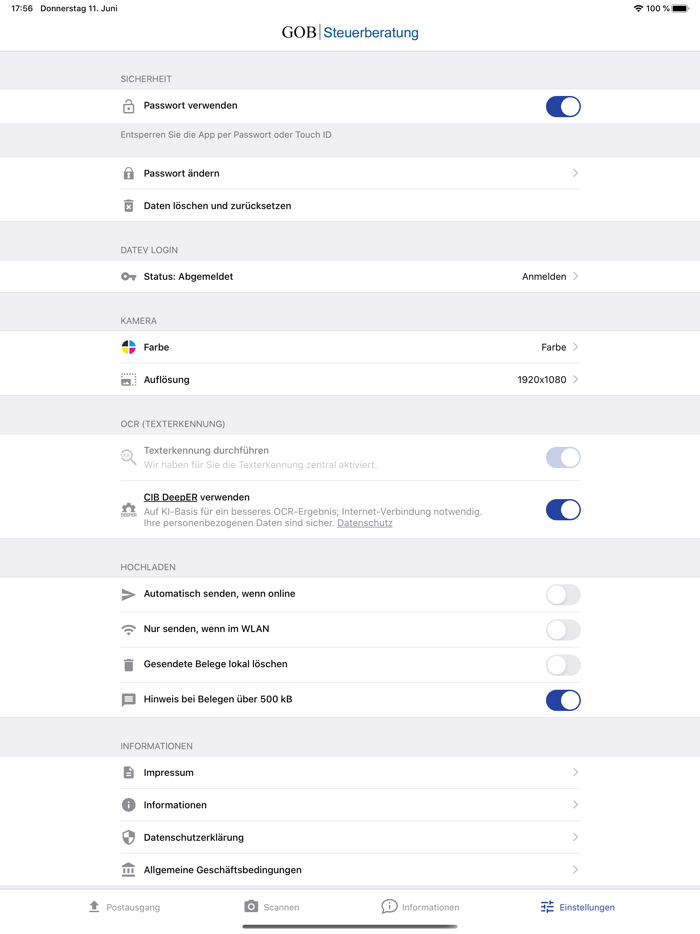Image resolution: width=700 pixels, height=934 pixels.
Task: Turn off Hinweis bei Belegen über 500 kB
Action: [563, 700]
